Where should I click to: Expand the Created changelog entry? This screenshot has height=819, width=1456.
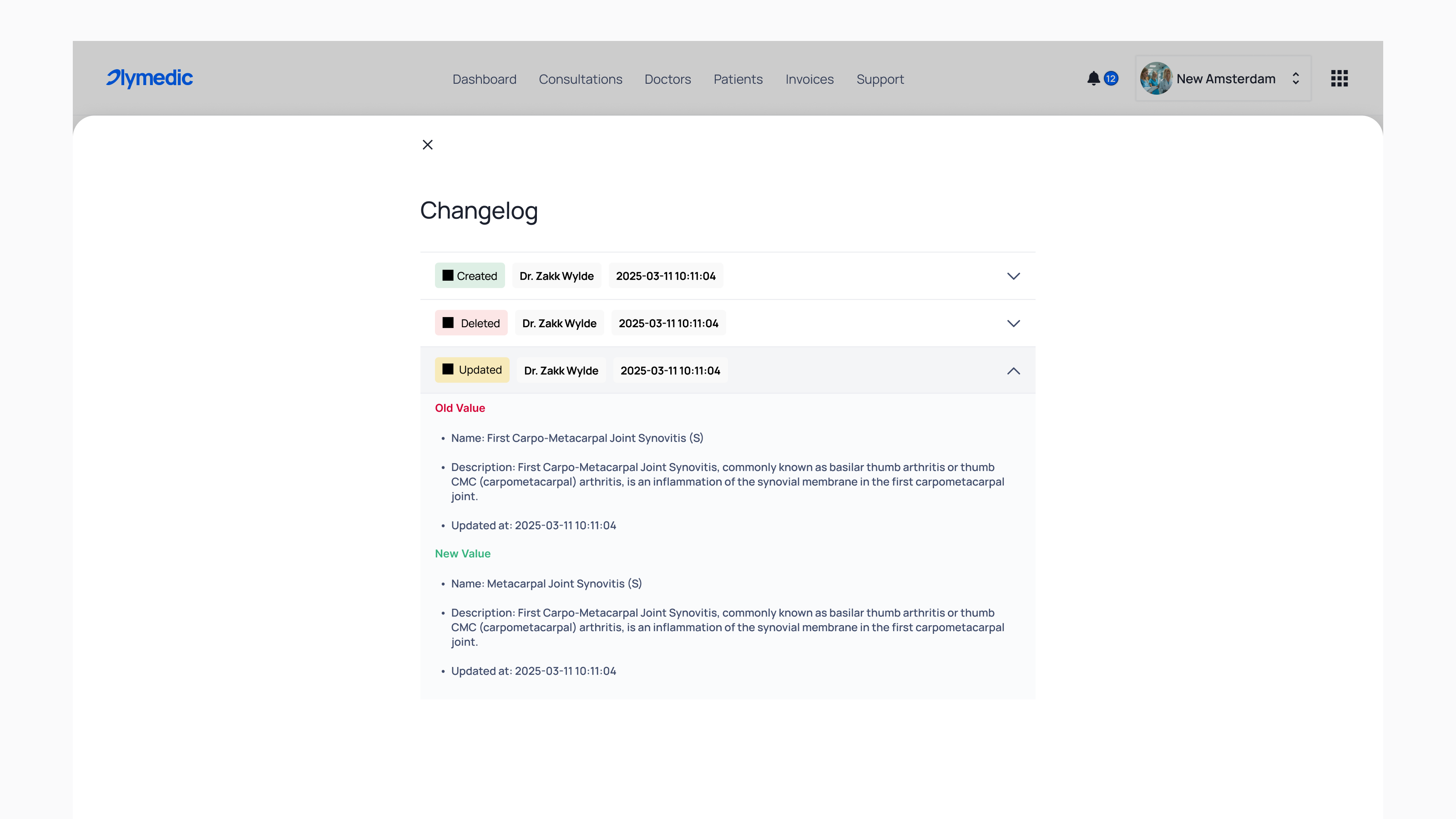pyautogui.click(x=1013, y=276)
